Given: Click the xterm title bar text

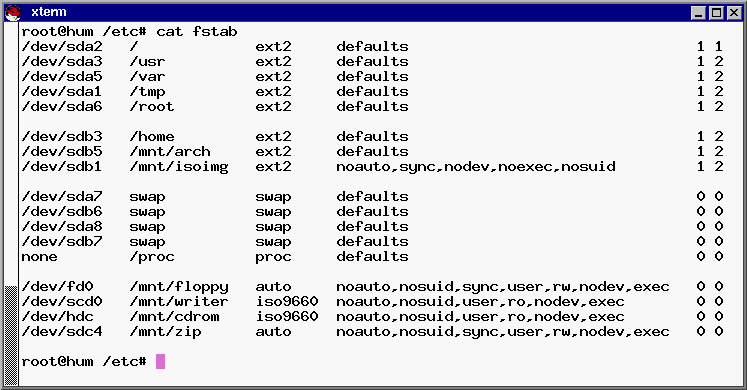Looking at the screenshot, I should pyautogui.click(x=49, y=12).
